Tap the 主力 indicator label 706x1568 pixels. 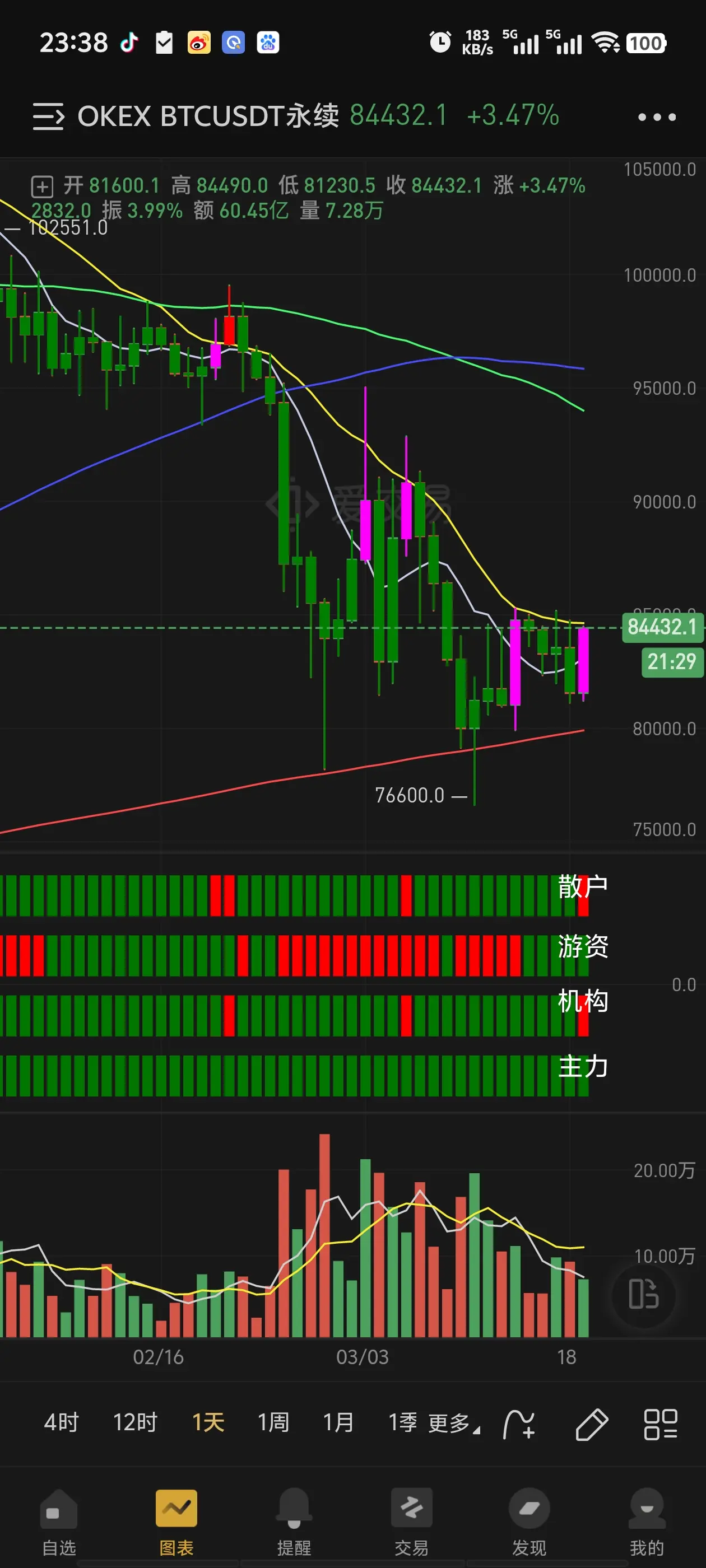(x=583, y=1067)
